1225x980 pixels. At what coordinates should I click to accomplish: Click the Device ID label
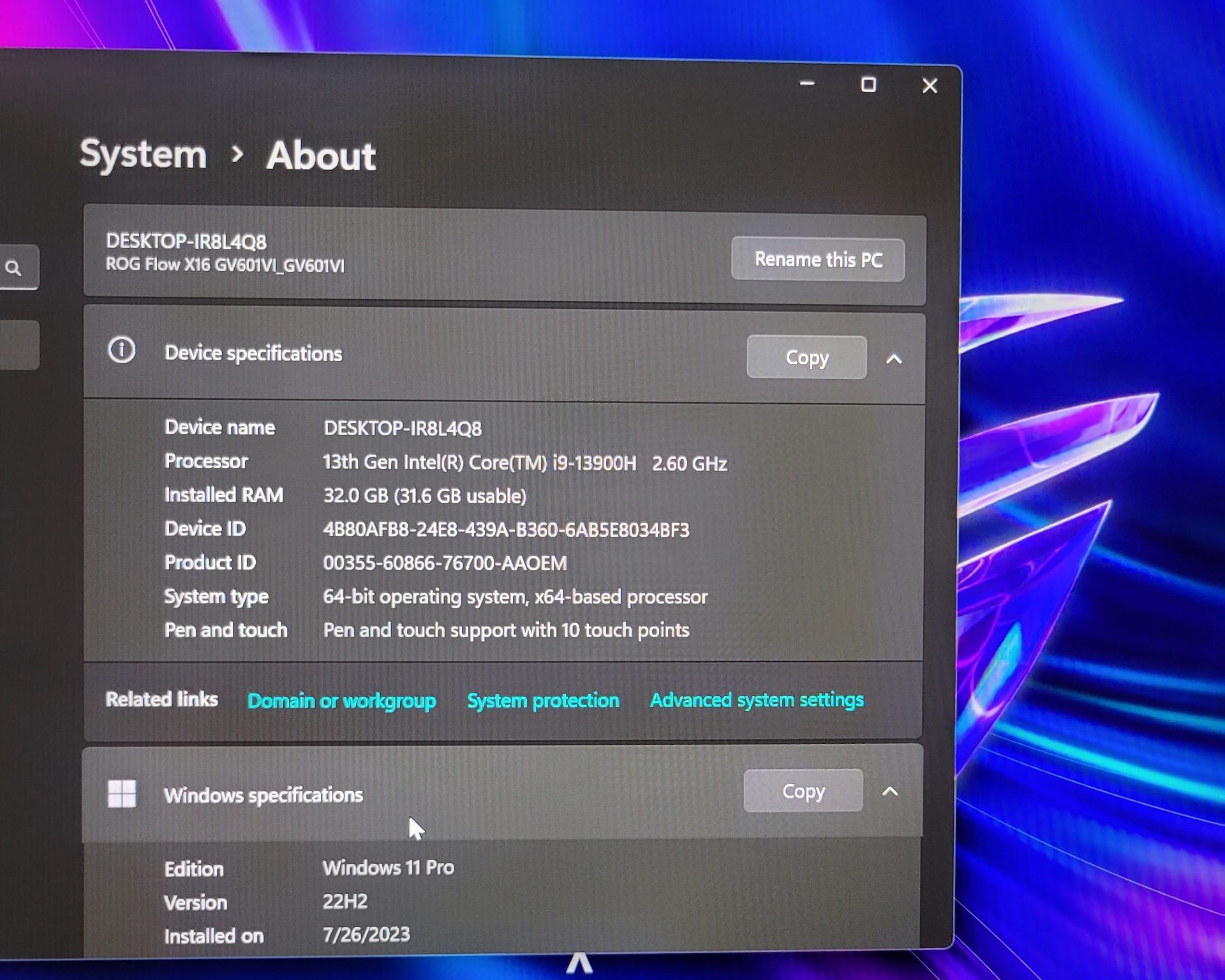[205, 528]
